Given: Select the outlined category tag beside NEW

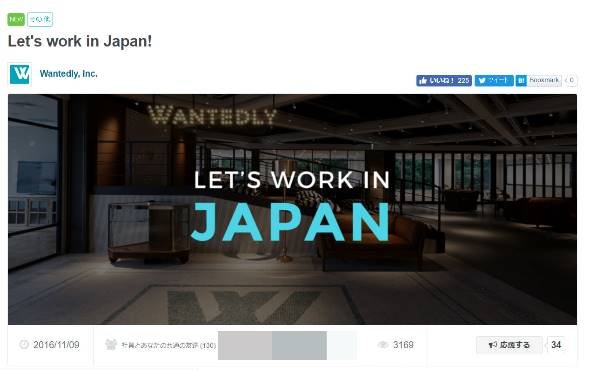Looking at the screenshot, I should [x=40, y=19].
